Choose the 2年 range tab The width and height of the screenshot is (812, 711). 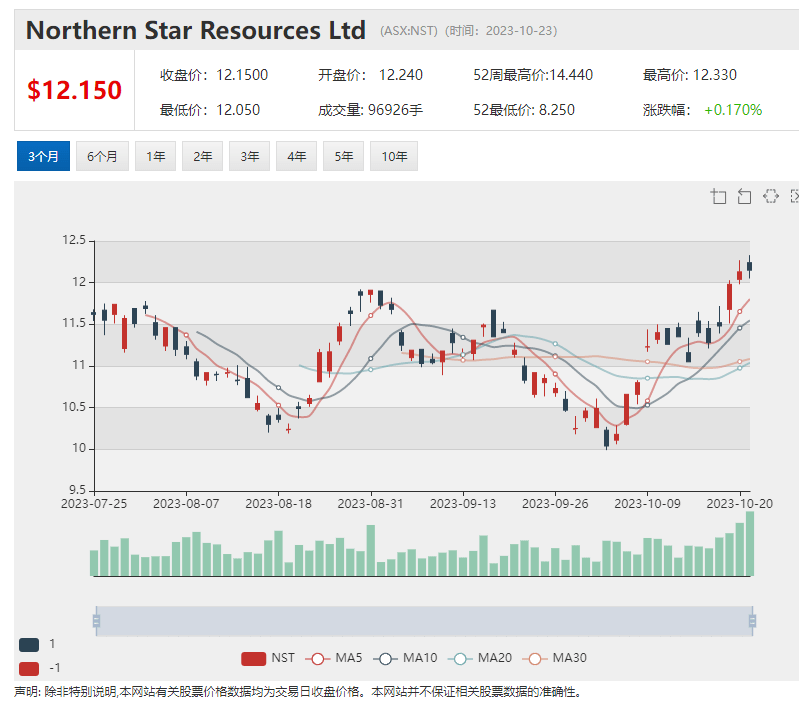(x=203, y=156)
